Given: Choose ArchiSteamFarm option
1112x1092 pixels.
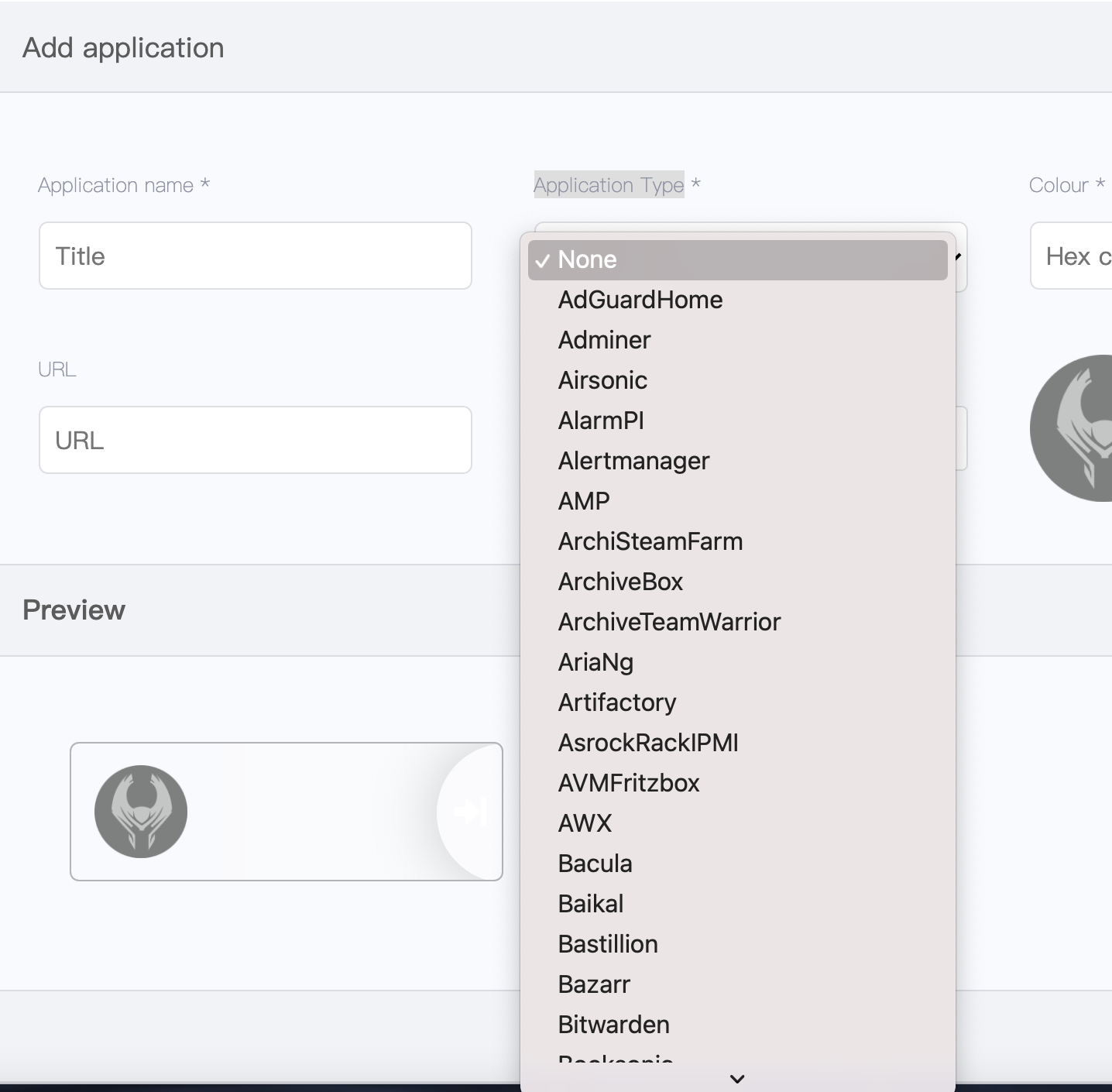Looking at the screenshot, I should 737,541.
